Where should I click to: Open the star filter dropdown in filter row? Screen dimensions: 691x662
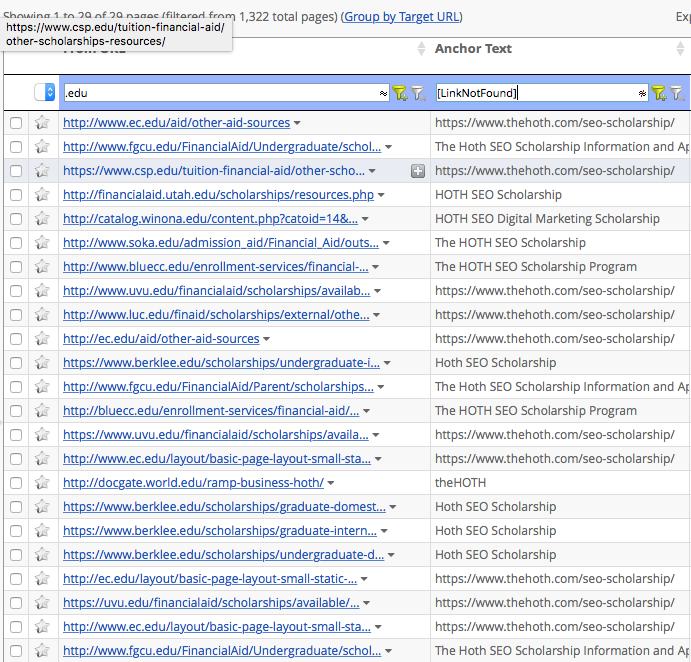[x=45, y=92]
